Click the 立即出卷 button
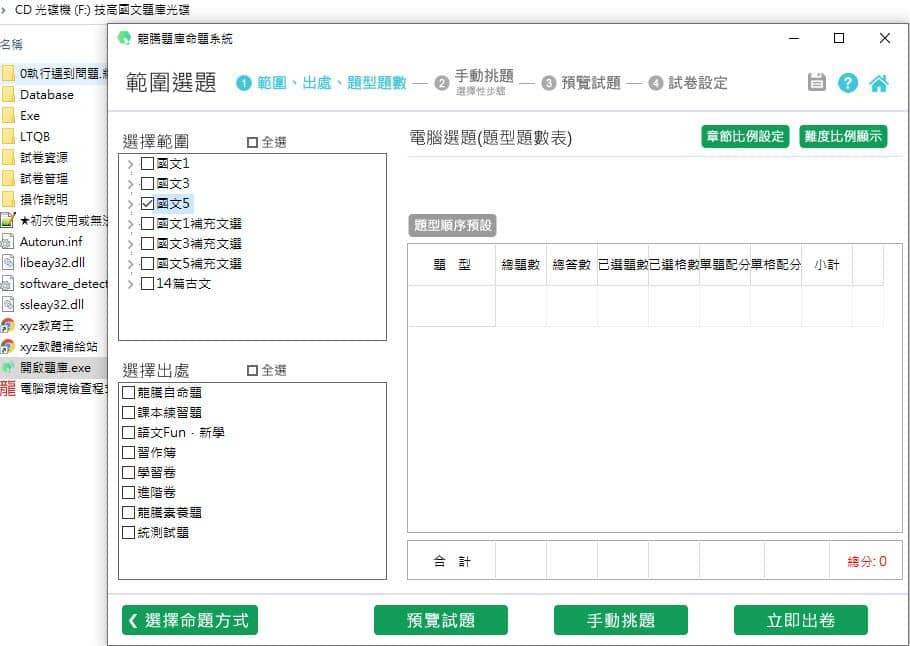The height and width of the screenshot is (646, 910). coord(801,620)
